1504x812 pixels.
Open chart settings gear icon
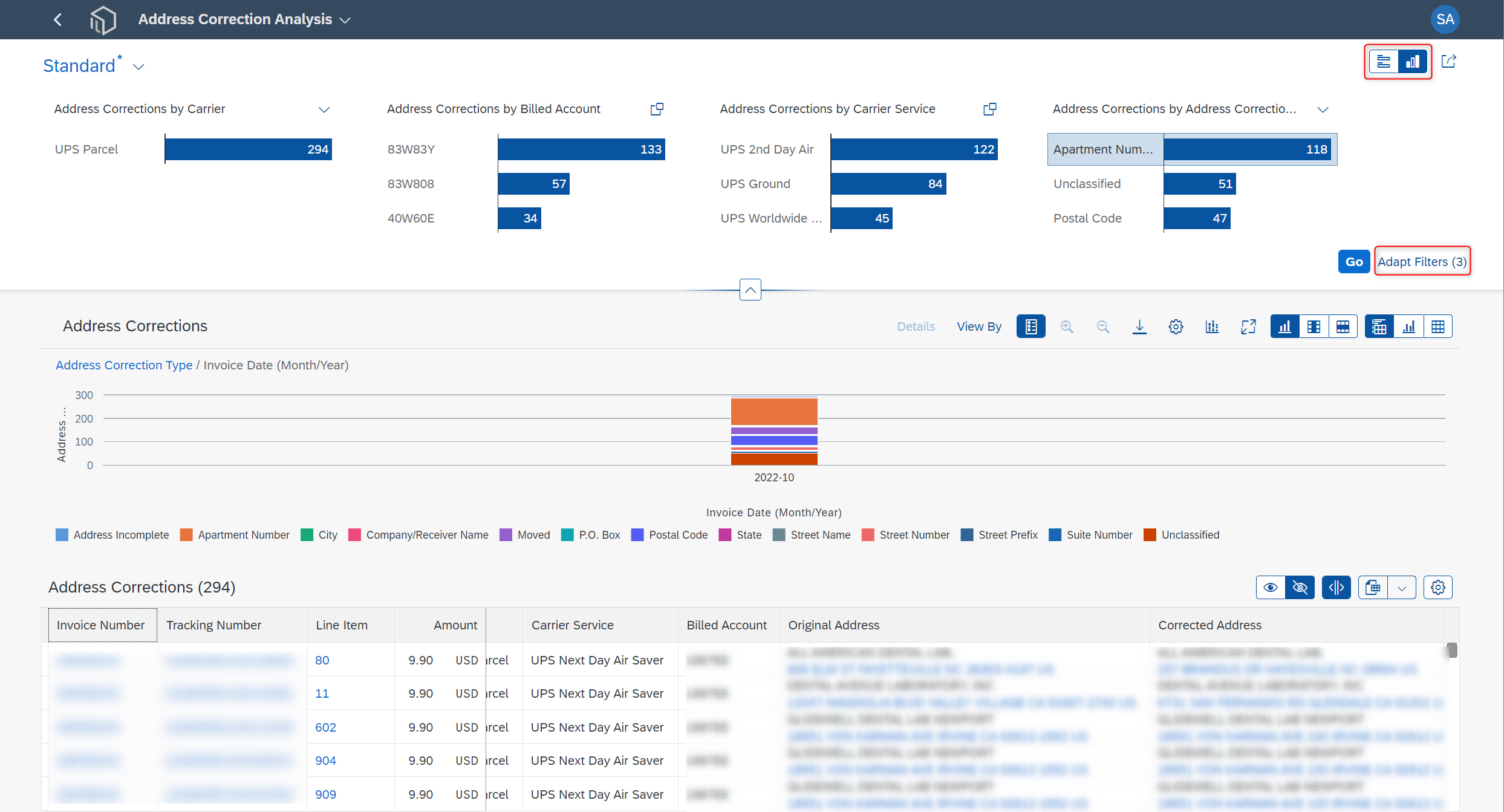coord(1176,326)
